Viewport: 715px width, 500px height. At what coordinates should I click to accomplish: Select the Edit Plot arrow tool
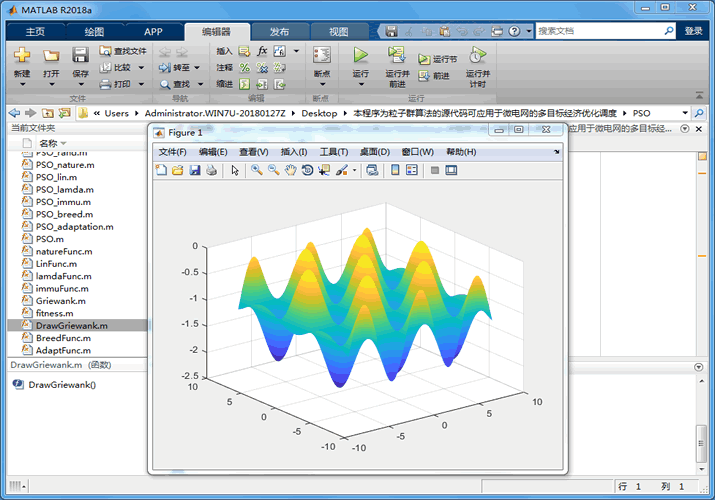point(235,170)
